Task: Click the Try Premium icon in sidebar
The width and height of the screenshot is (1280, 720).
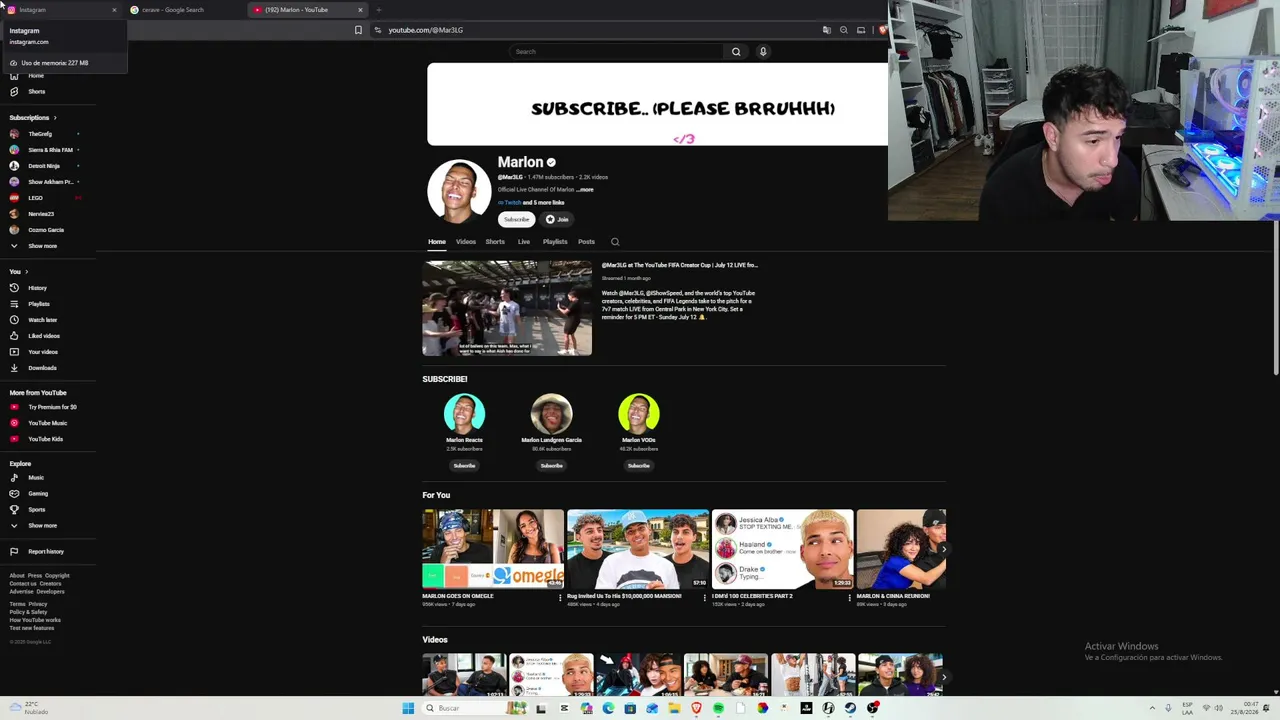Action: (x=14, y=407)
